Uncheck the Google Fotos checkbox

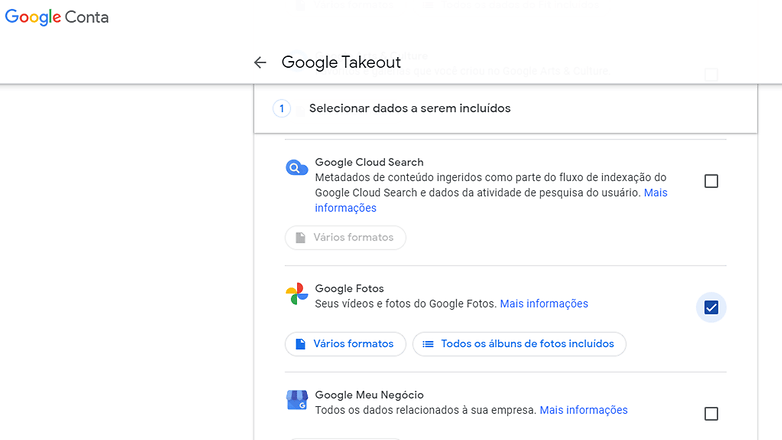[711, 307]
